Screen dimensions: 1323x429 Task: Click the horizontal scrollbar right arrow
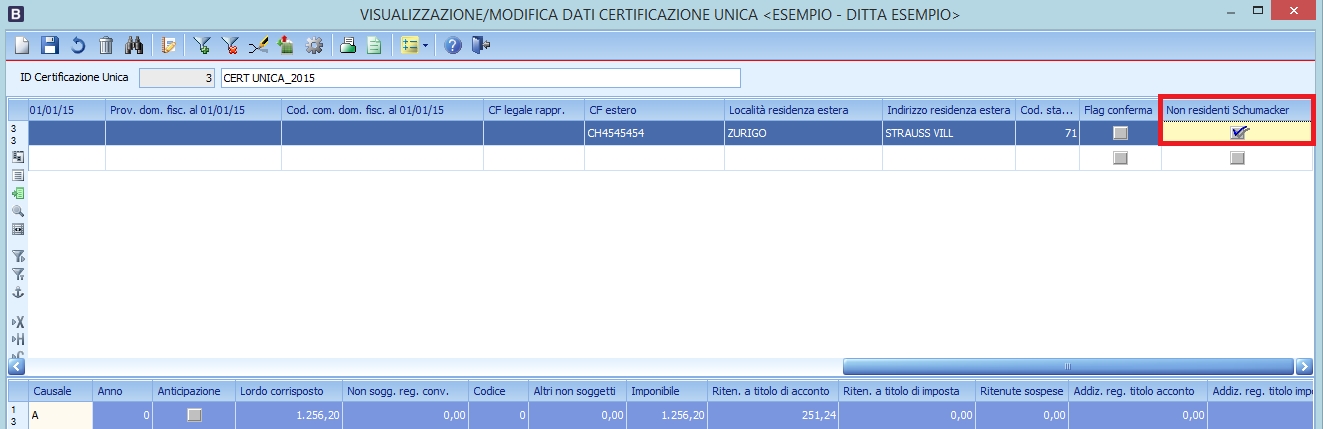coord(1304,366)
